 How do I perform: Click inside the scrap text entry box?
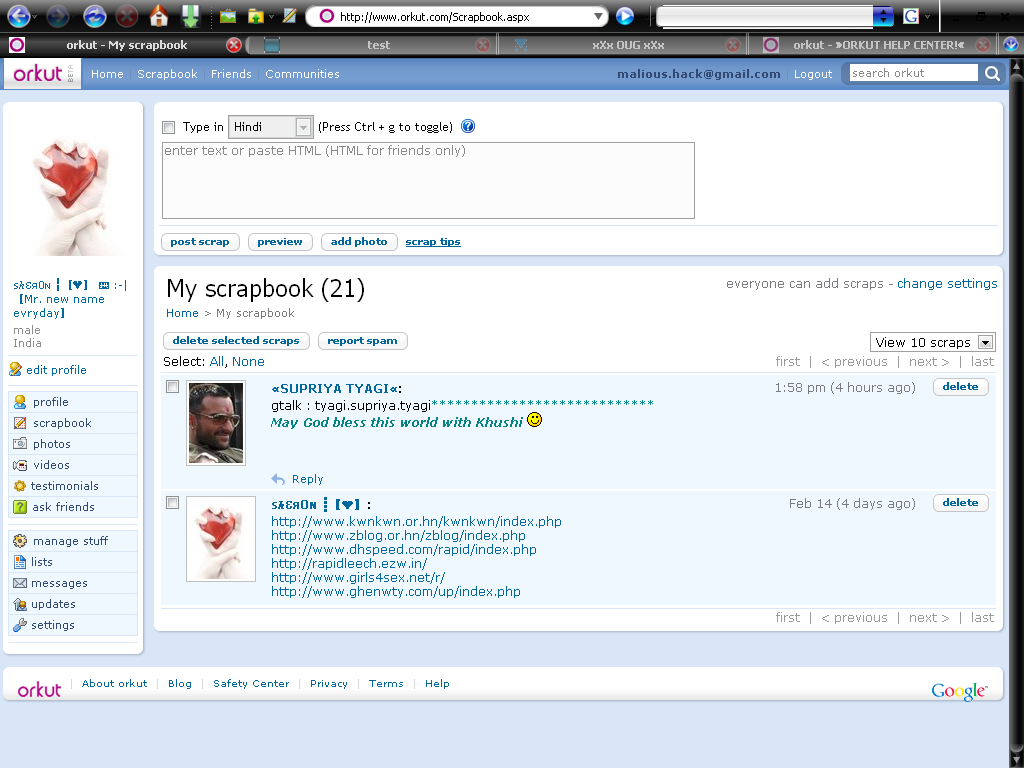(428, 180)
